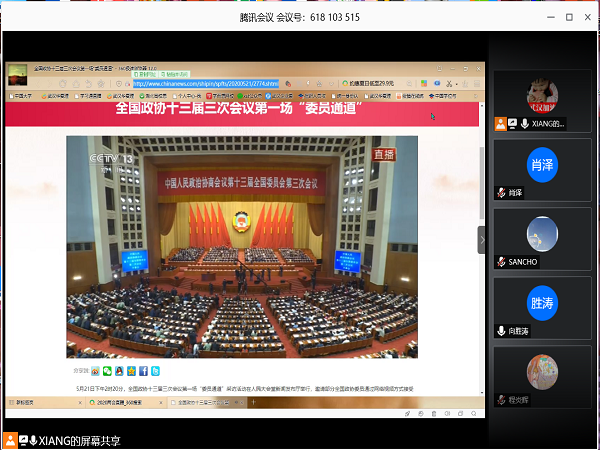Share the article on Facebook
This screenshot has width=600, height=450.
143,371
